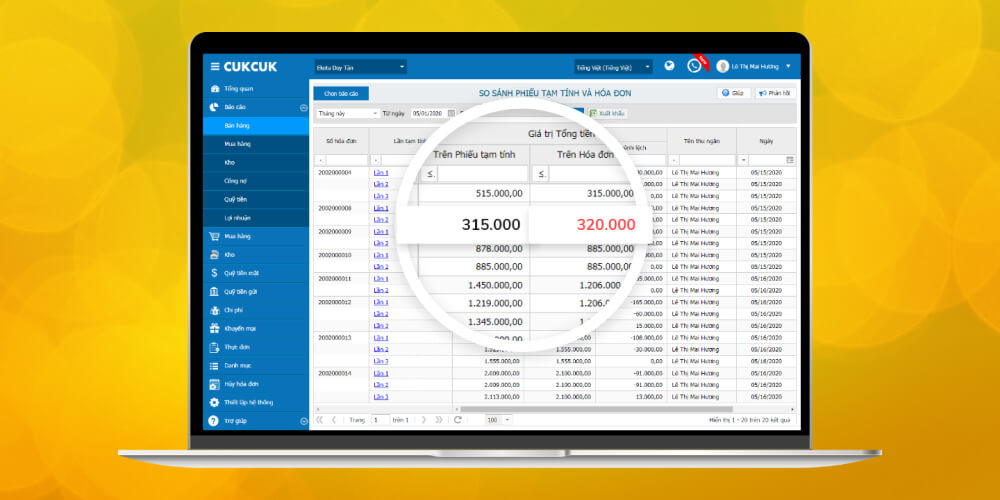
Task: Click the Báo cáo pie chart icon
Action: (x=214, y=107)
